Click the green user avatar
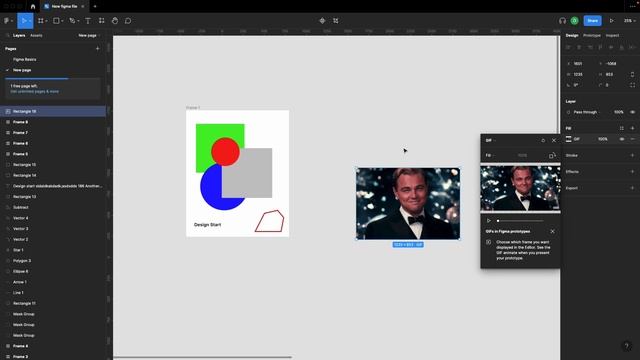The width and height of the screenshot is (640, 360). (x=574, y=21)
